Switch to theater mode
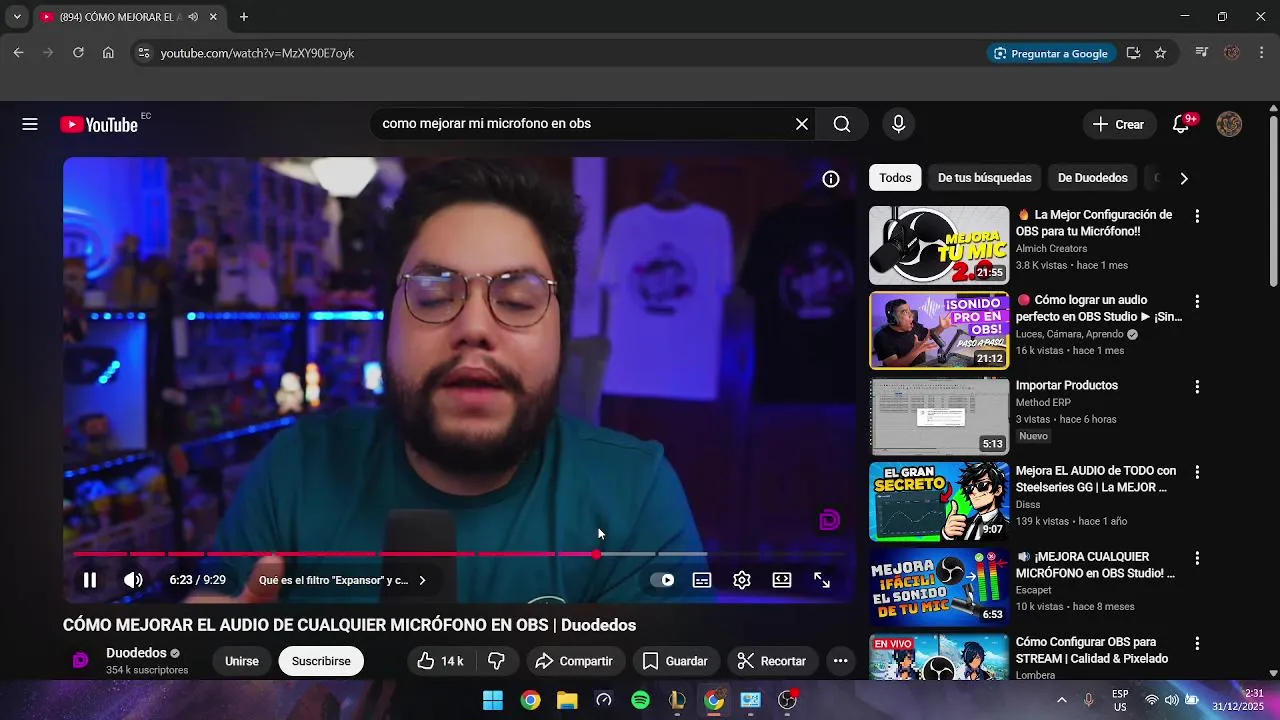The height and width of the screenshot is (720, 1280). 782,580
